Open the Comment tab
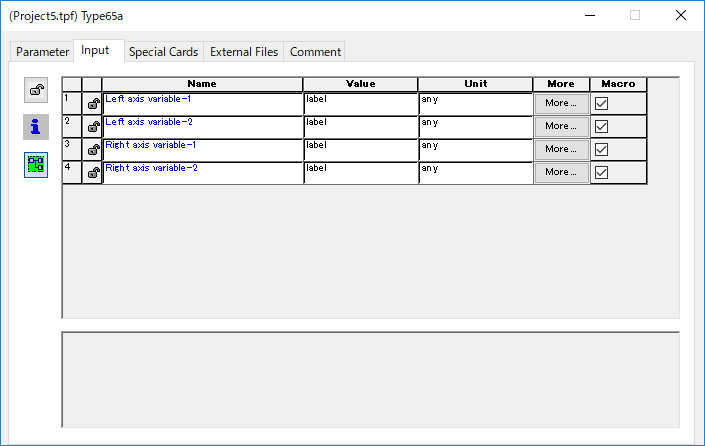705x446 pixels. point(315,52)
